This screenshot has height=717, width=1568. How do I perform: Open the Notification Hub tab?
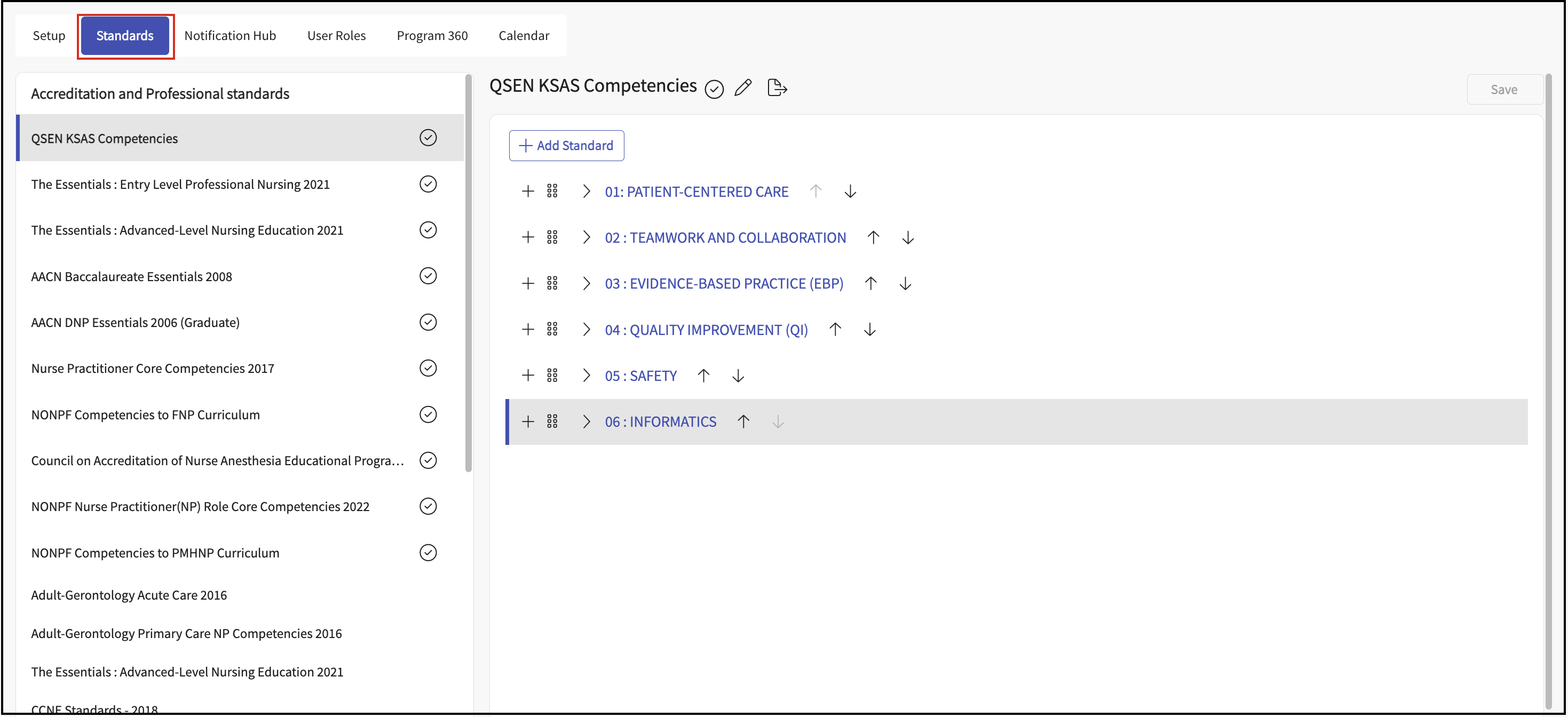230,35
